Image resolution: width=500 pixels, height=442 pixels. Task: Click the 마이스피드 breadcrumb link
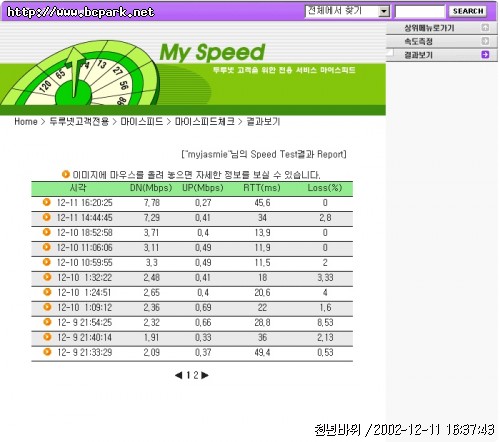click(x=142, y=121)
